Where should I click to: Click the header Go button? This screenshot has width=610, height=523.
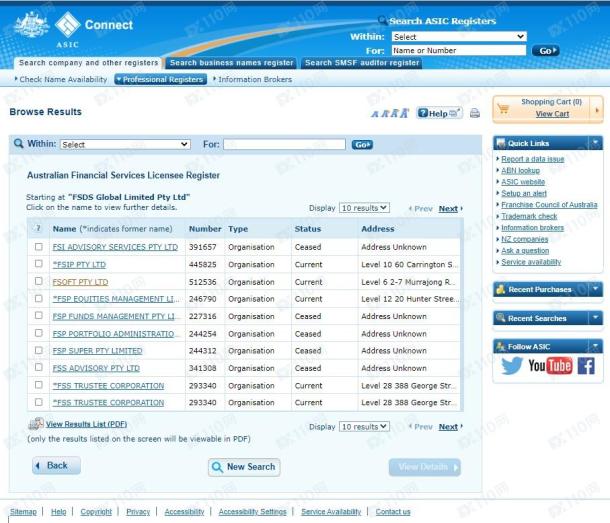tap(545, 51)
